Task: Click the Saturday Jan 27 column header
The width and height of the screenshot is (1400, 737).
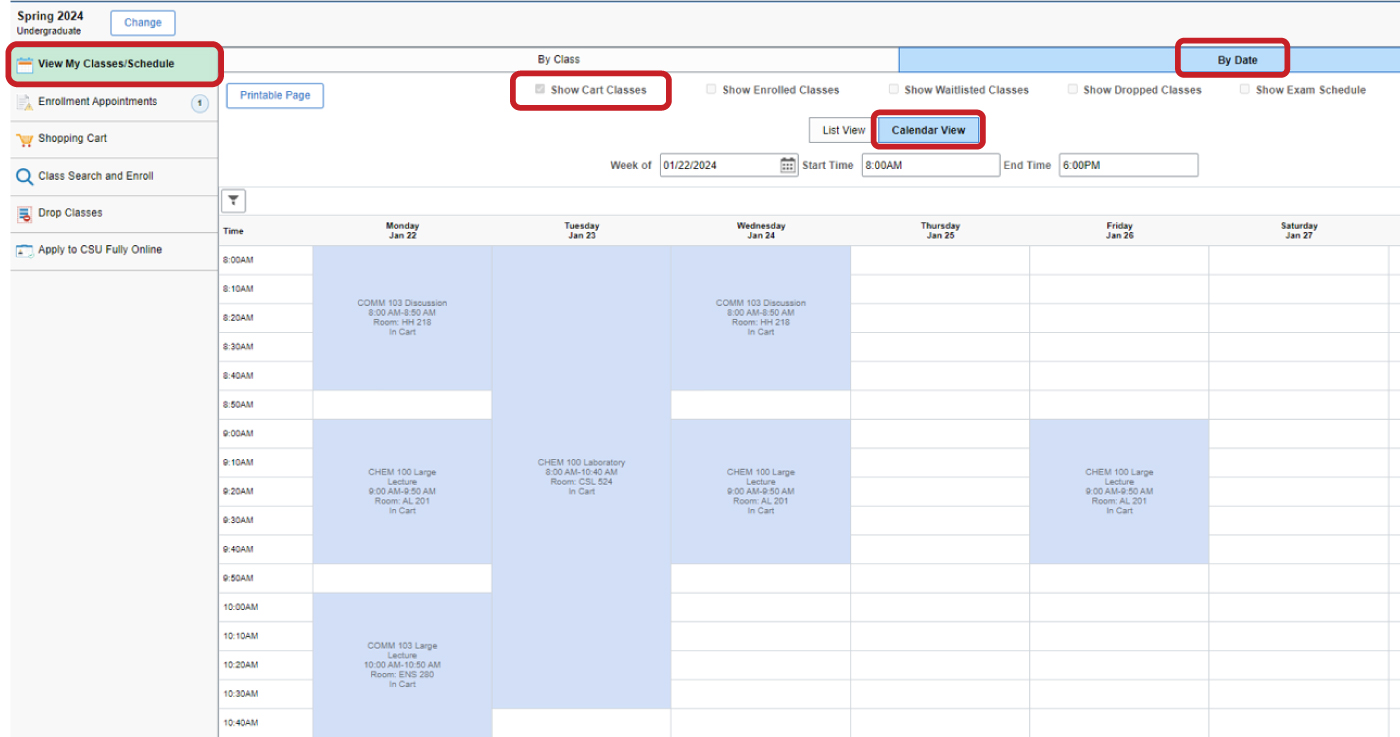Action: pyautogui.click(x=1299, y=231)
